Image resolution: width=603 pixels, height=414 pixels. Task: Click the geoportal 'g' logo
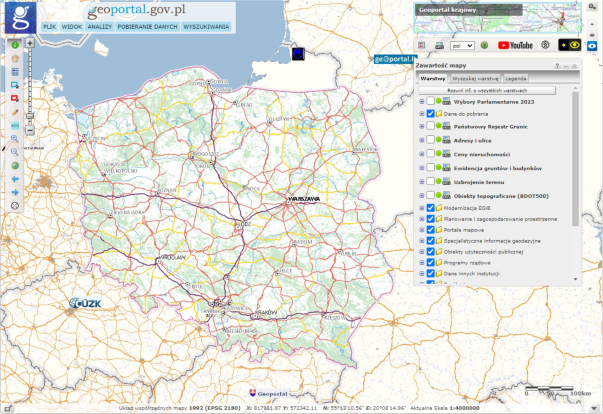click(x=19, y=19)
